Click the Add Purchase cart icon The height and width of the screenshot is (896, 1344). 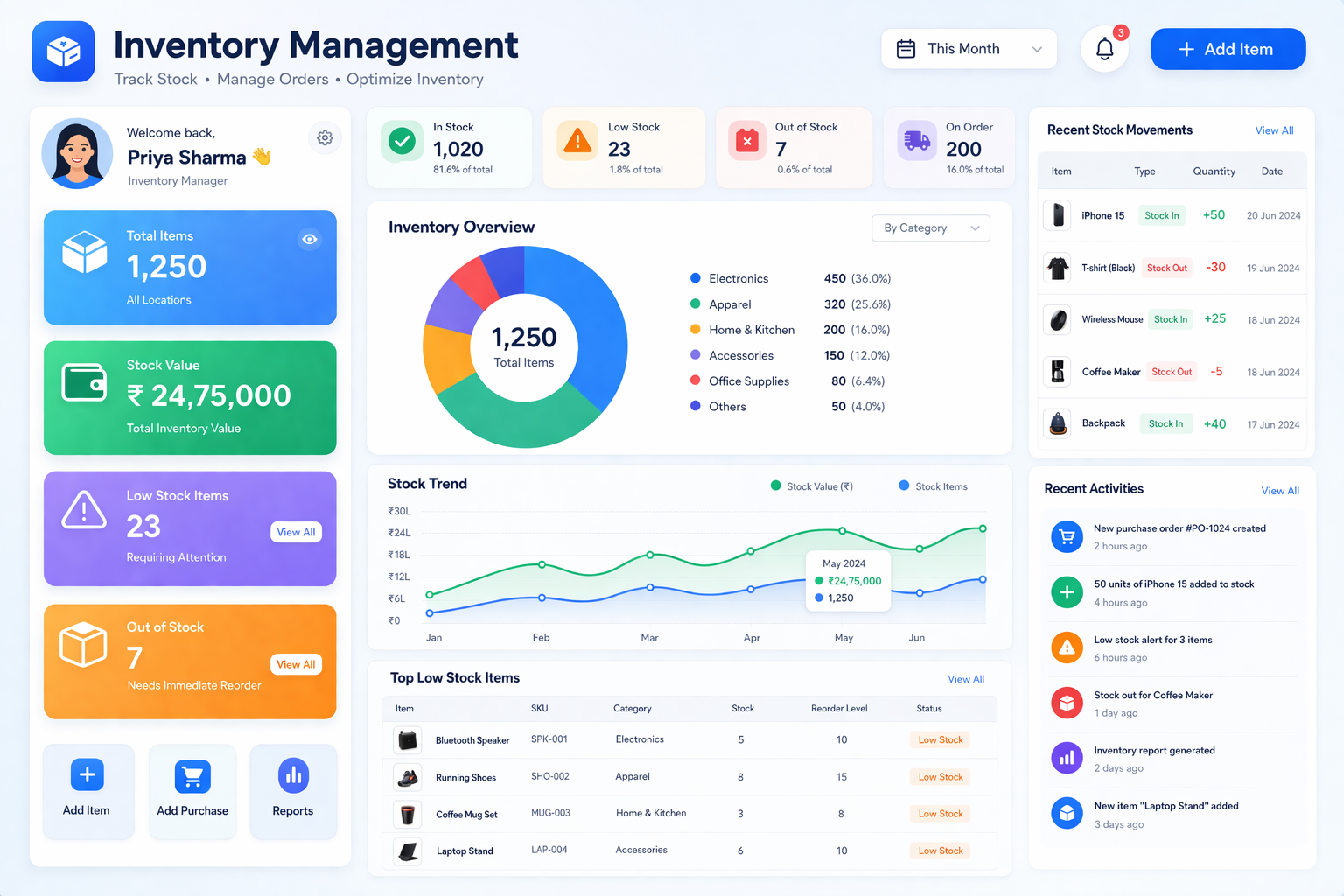(192, 775)
